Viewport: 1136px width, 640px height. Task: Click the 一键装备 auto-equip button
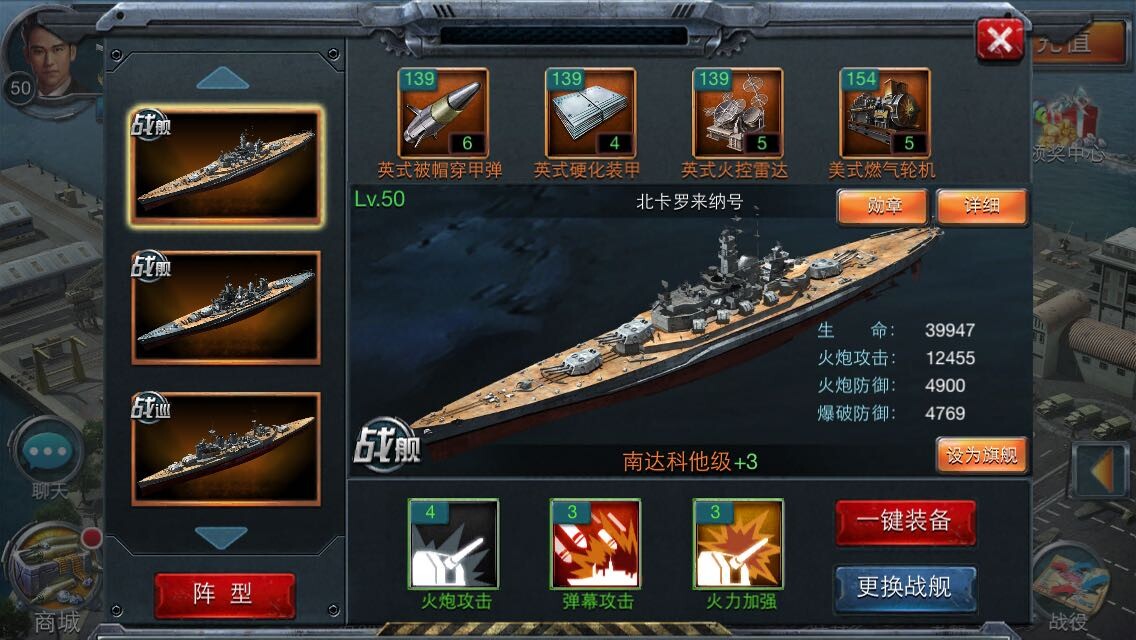tap(906, 521)
